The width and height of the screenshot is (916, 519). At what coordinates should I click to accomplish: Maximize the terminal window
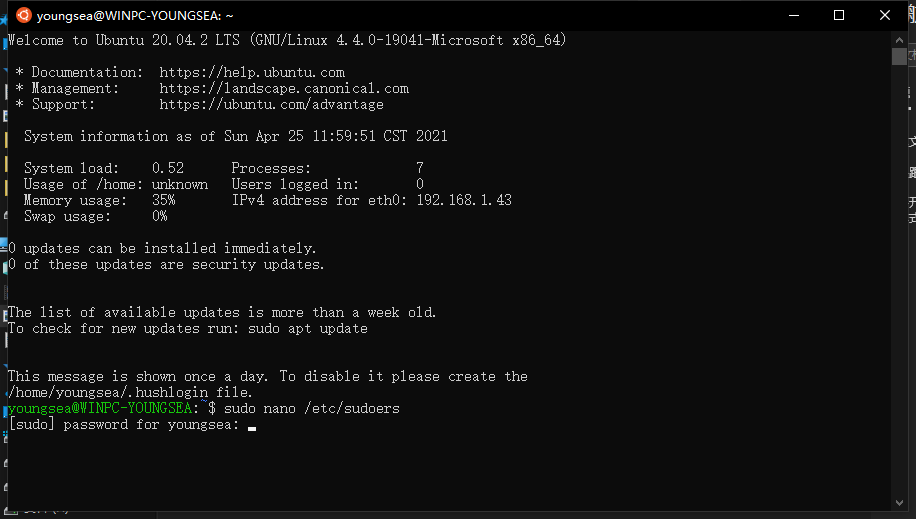point(839,15)
